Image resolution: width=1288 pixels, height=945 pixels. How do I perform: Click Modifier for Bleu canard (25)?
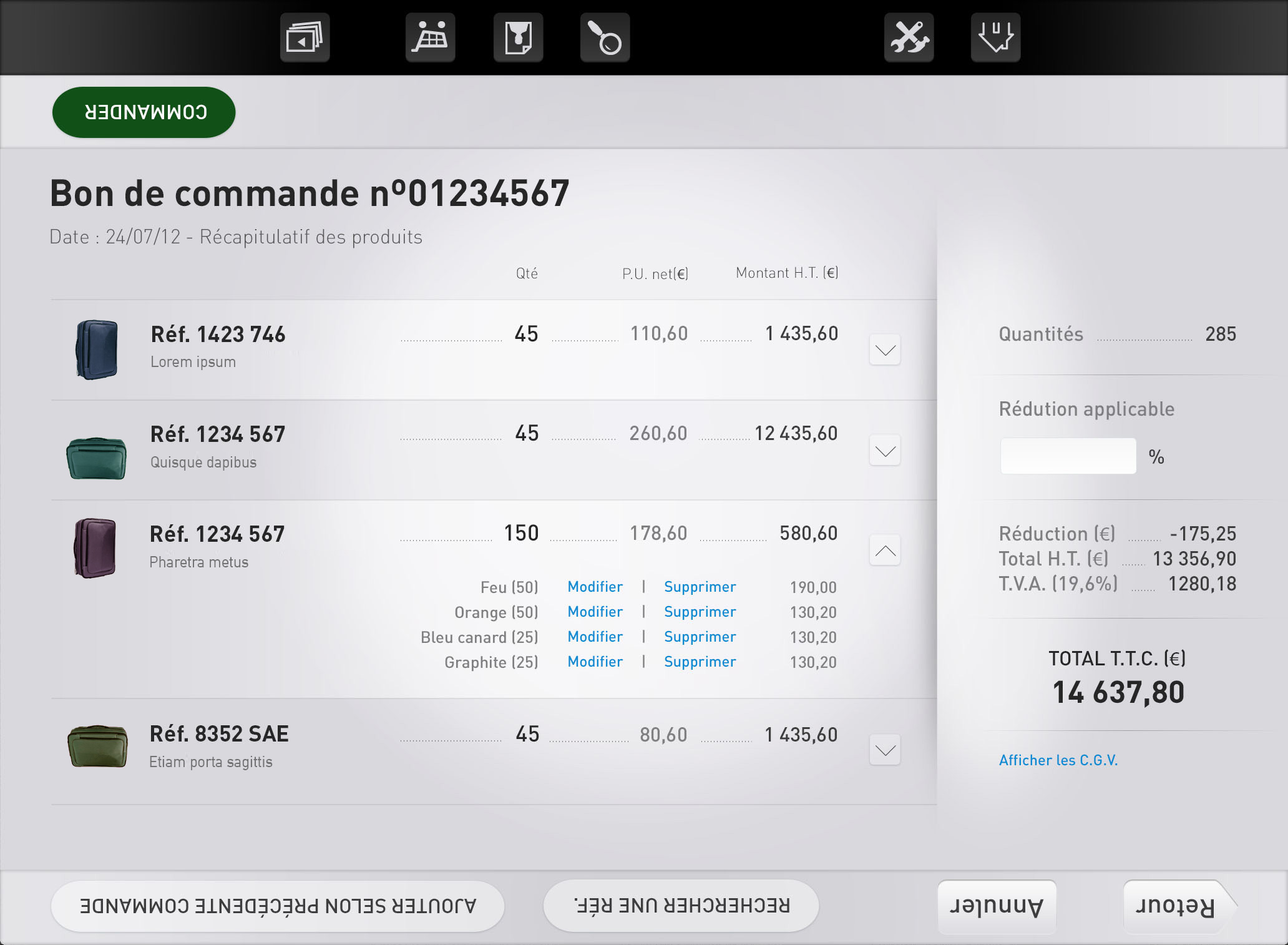(x=595, y=637)
